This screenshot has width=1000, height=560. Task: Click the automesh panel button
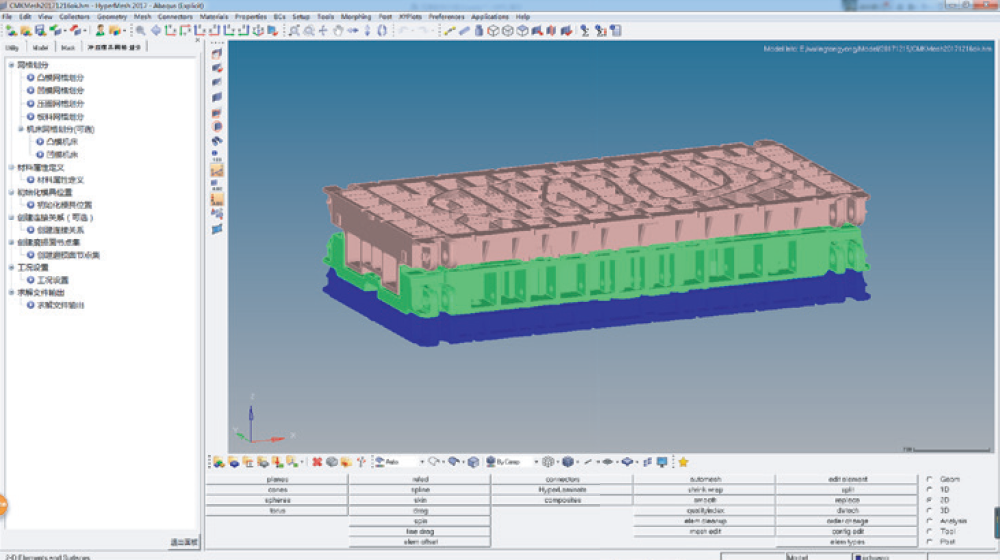click(704, 479)
